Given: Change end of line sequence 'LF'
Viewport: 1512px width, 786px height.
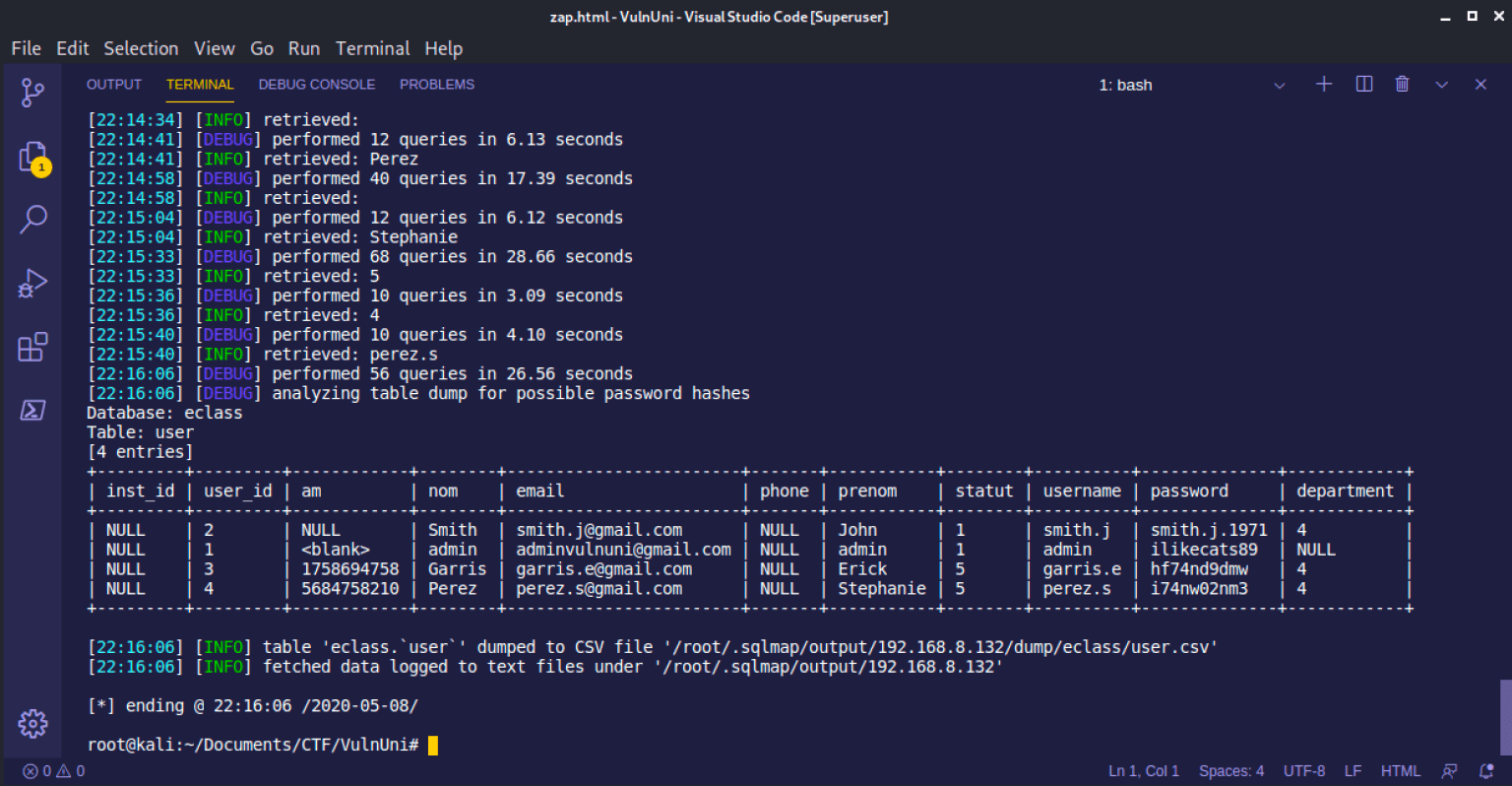Looking at the screenshot, I should (x=1354, y=771).
